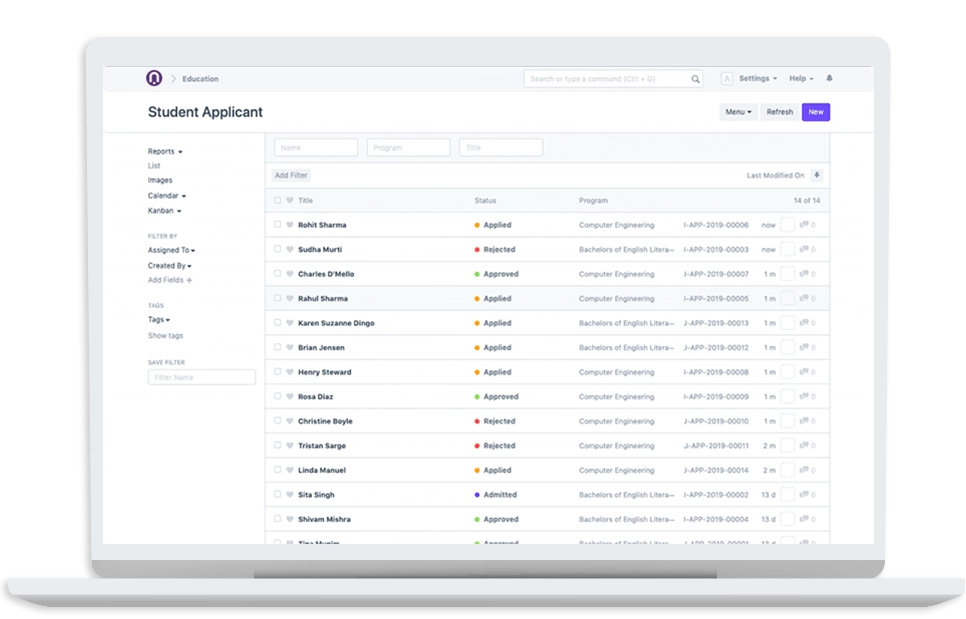
Task: Open the Reports sidebar menu
Action: tap(165, 152)
